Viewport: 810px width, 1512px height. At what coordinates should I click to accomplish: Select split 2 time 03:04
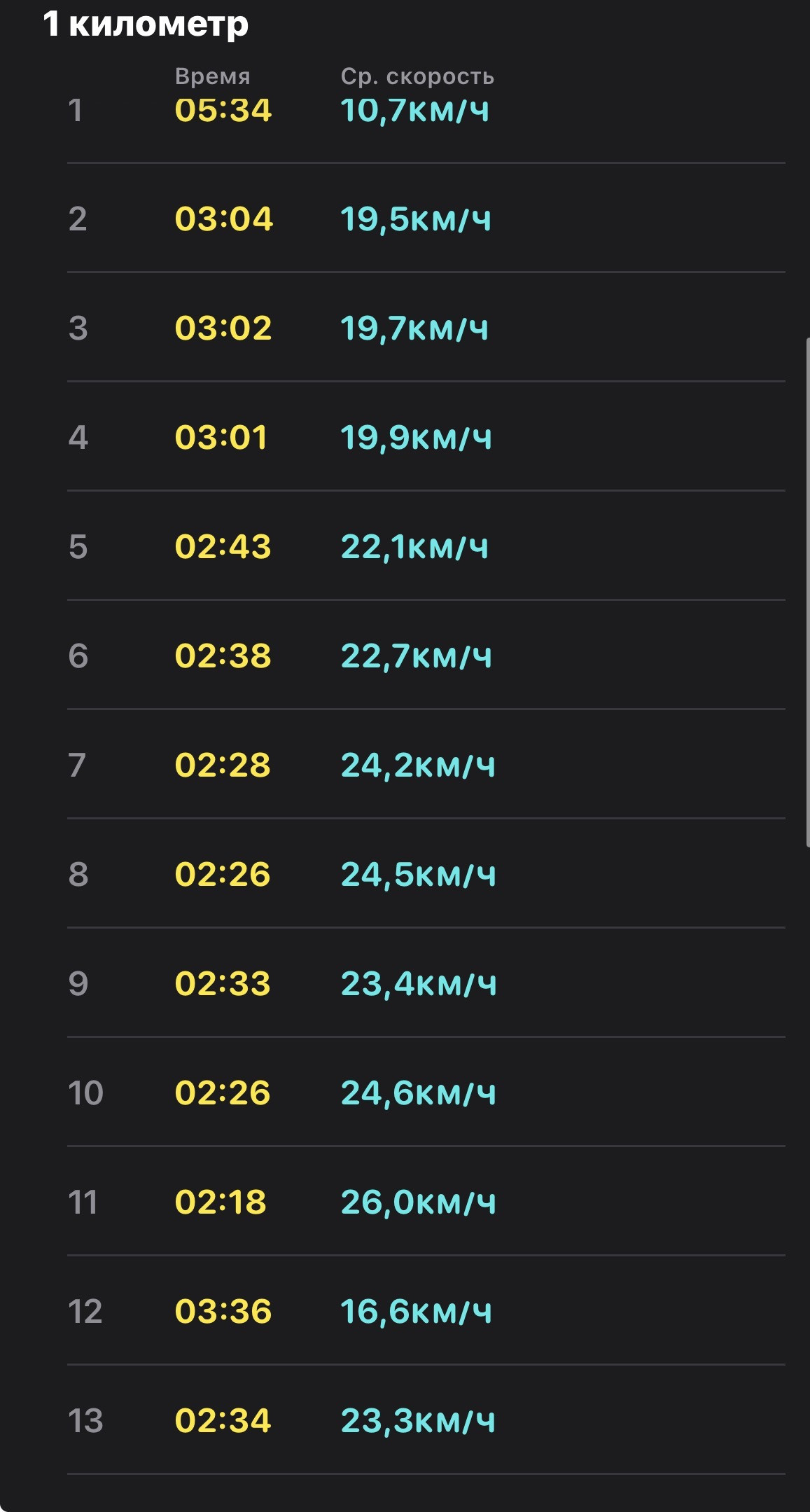(x=224, y=219)
